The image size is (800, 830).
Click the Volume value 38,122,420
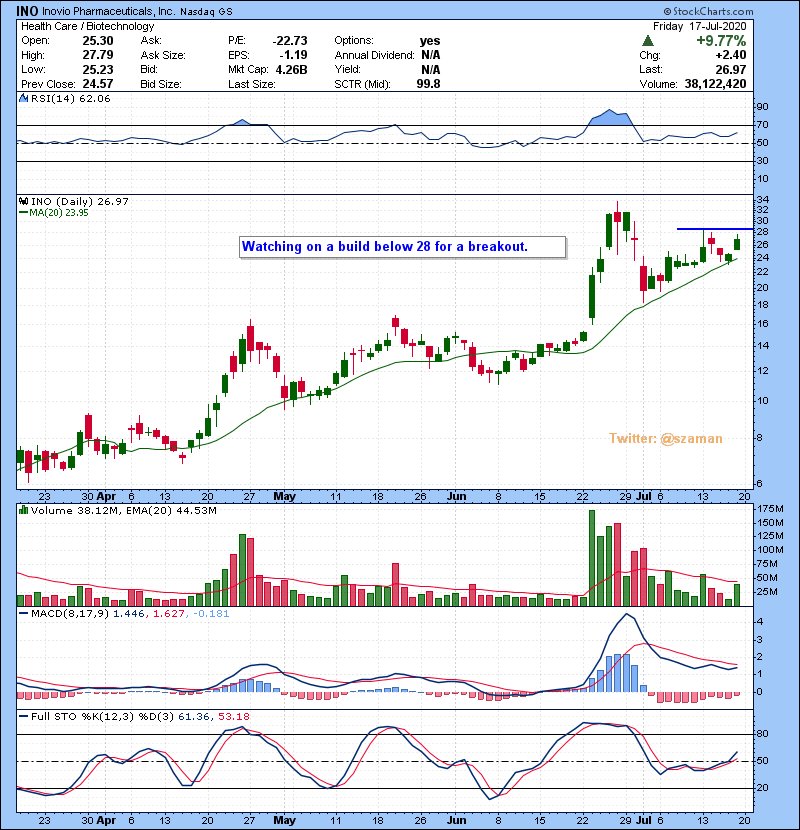pos(715,84)
